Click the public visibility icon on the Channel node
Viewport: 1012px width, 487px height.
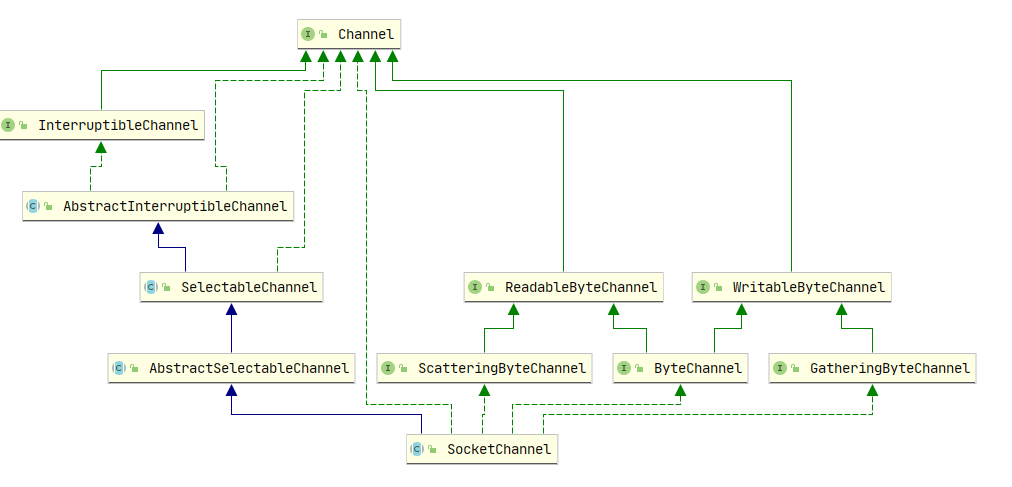[x=324, y=35]
